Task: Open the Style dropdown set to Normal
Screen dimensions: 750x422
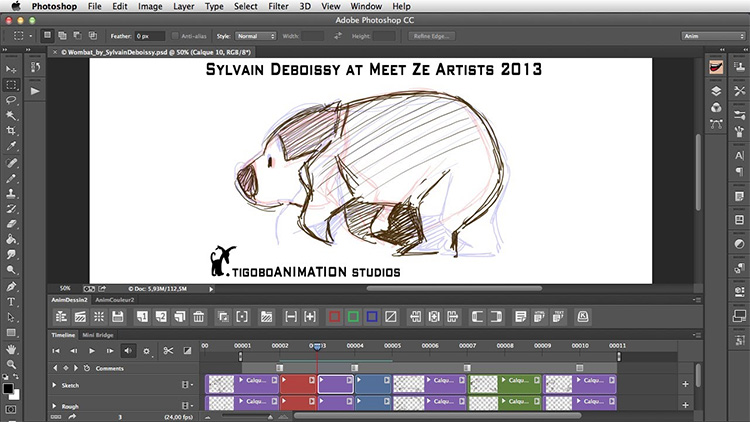Action: click(255, 36)
